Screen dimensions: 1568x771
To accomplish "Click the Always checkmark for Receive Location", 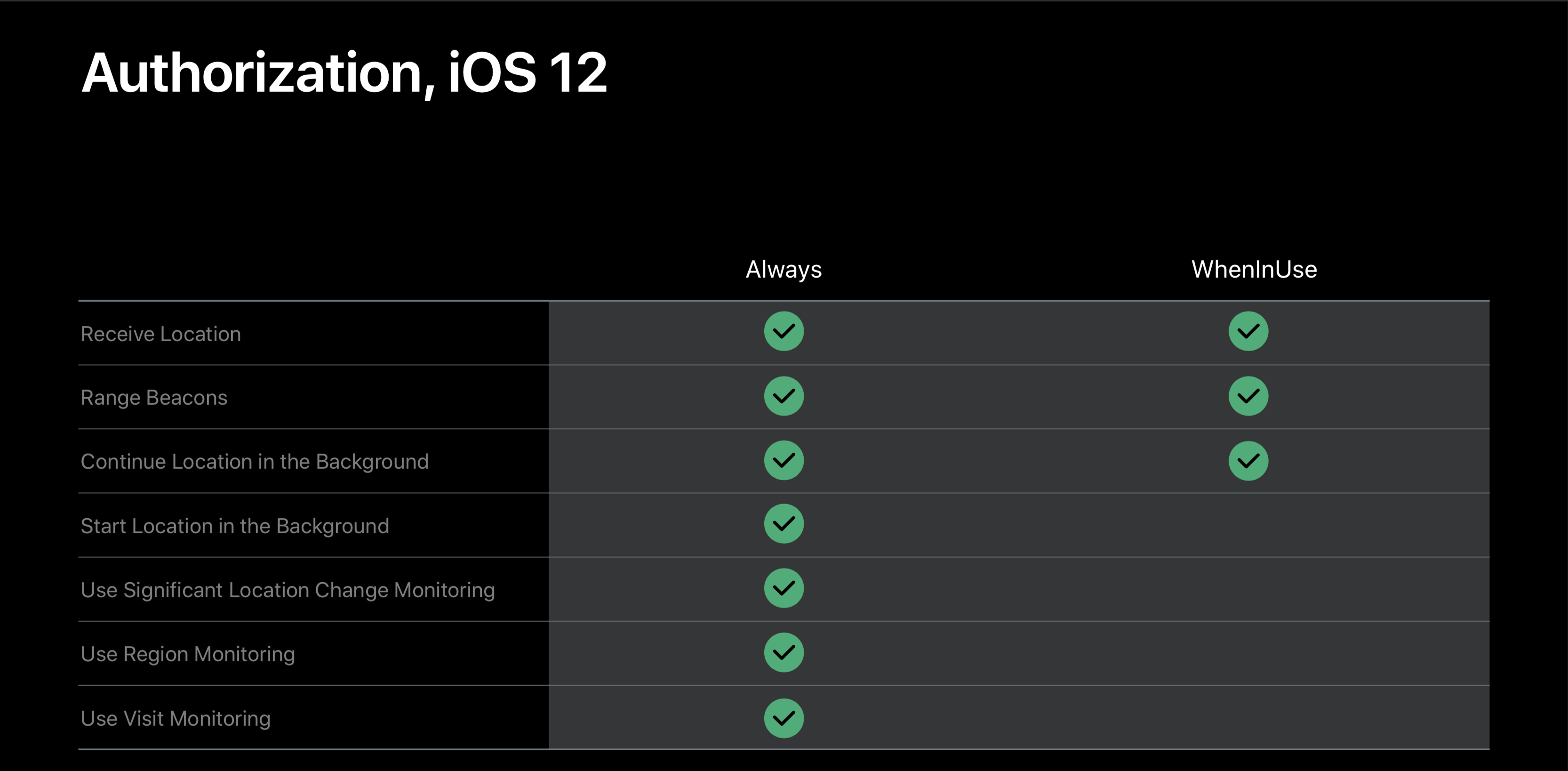I will (784, 331).
